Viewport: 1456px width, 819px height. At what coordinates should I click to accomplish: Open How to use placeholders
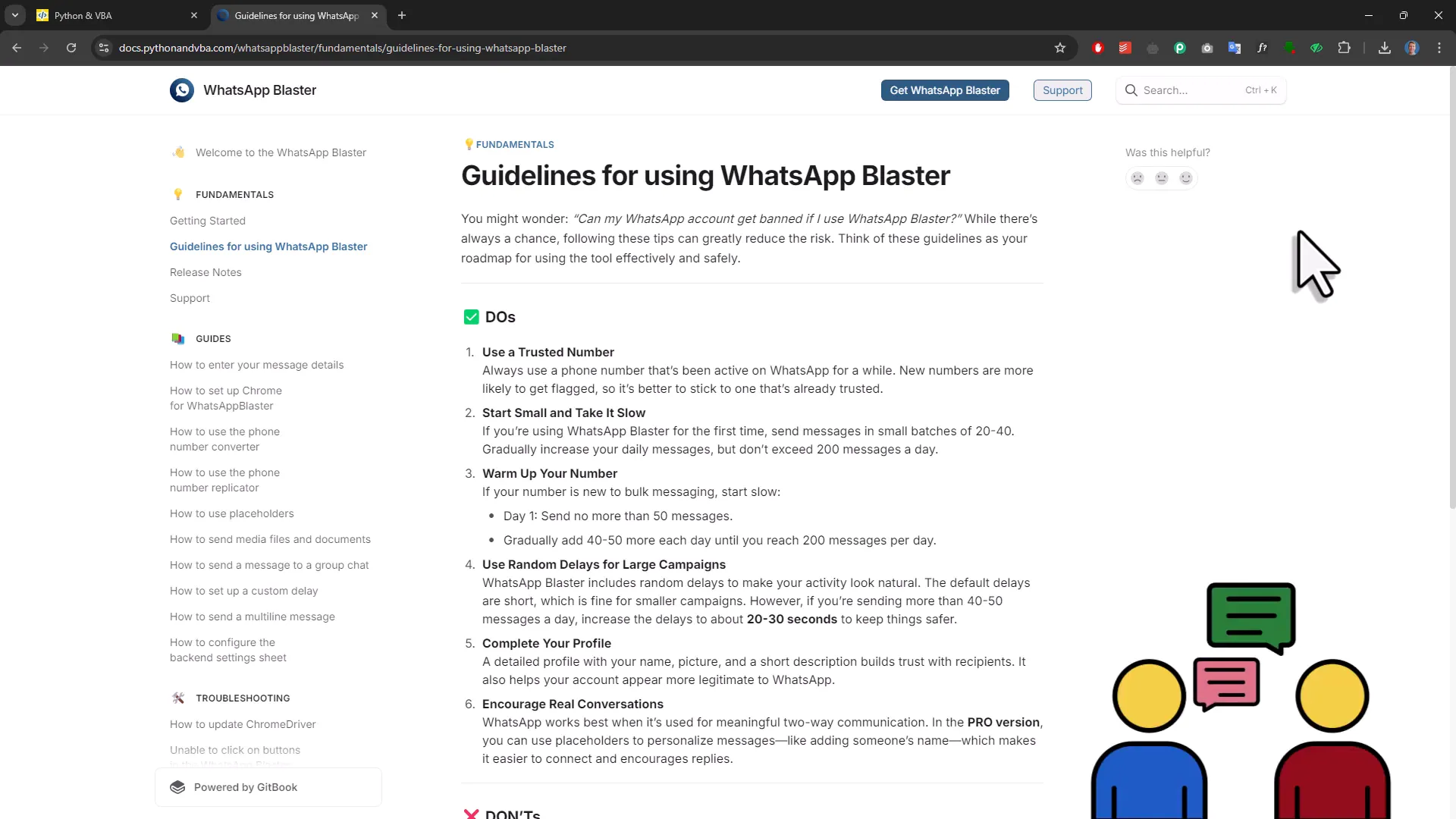coord(231,513)
